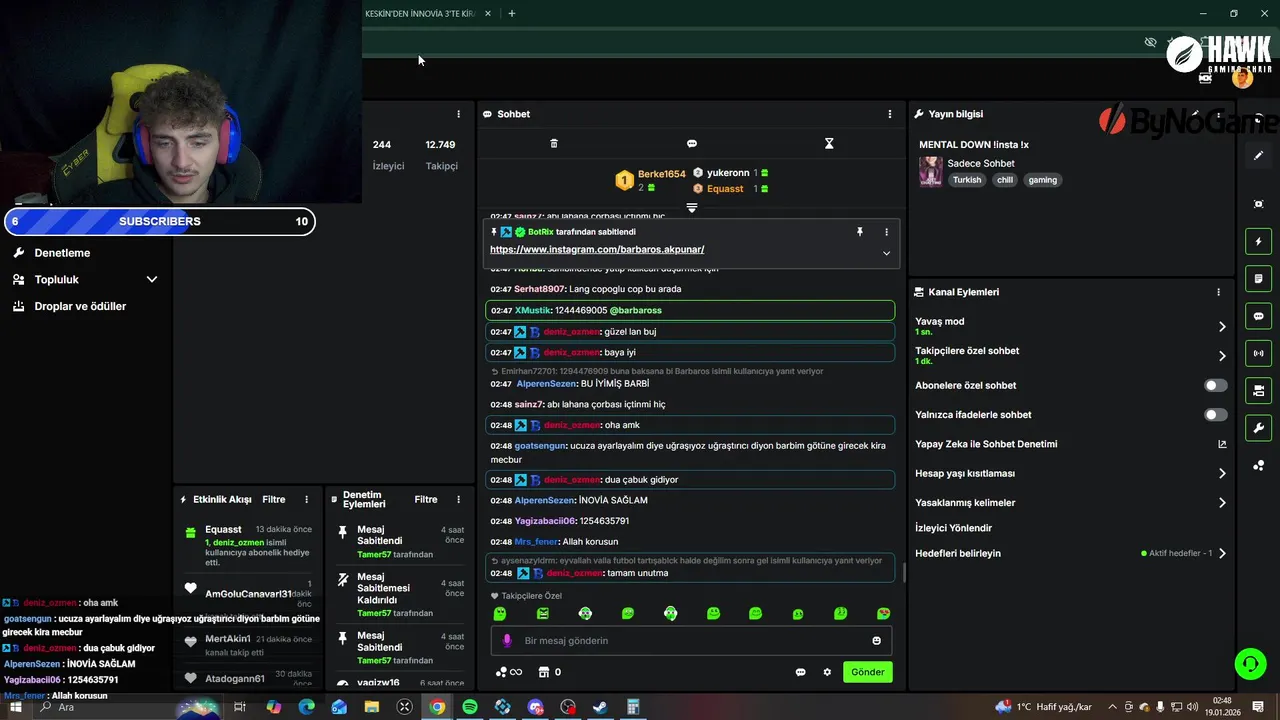Image resolution: width=1280 pixels, height=720 pixels.
Task: Toggle the notes panel icon in right sidebar
Action: click(1258, 278)
